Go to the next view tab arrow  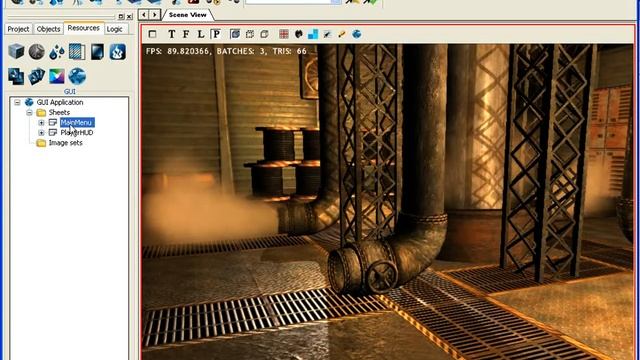coord(155,15)
